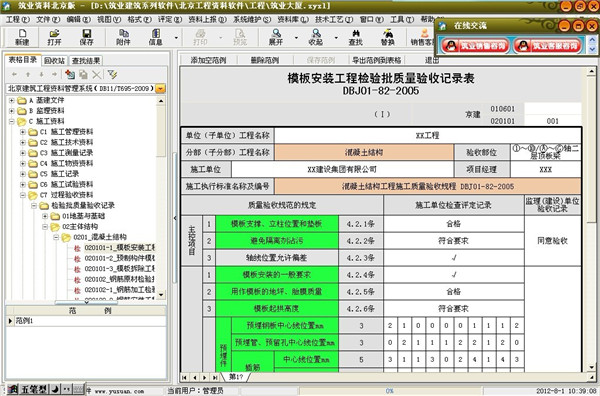Open the 工程(P) menu
This screenshot has height=396, width=600.
(18, 20)
